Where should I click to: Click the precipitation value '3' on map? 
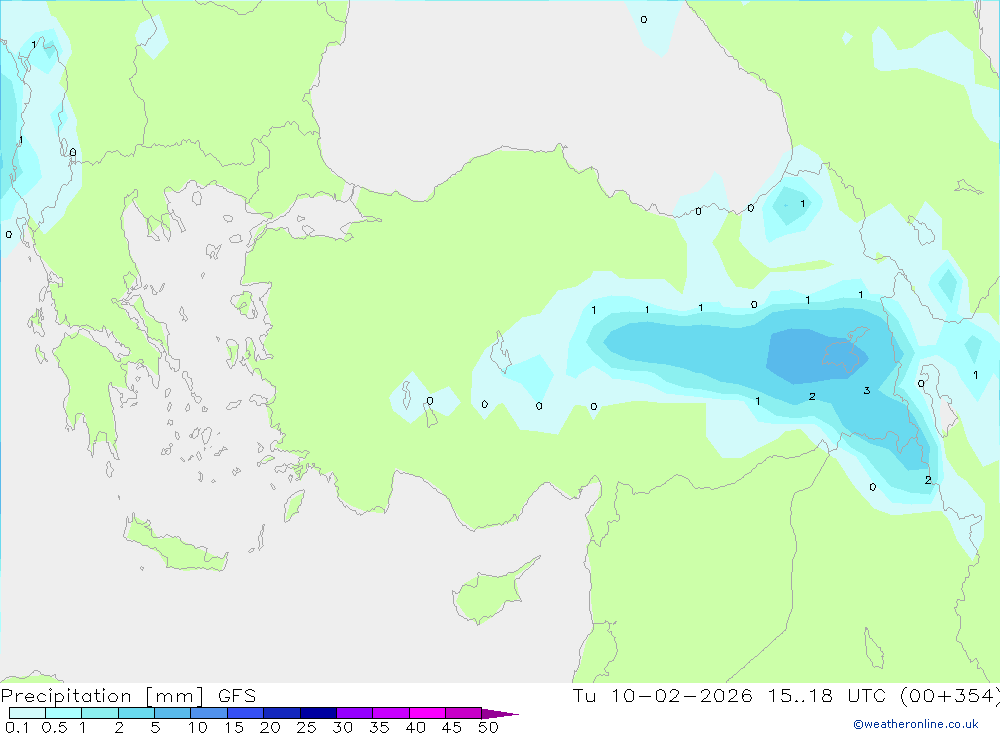pos(866,390)
